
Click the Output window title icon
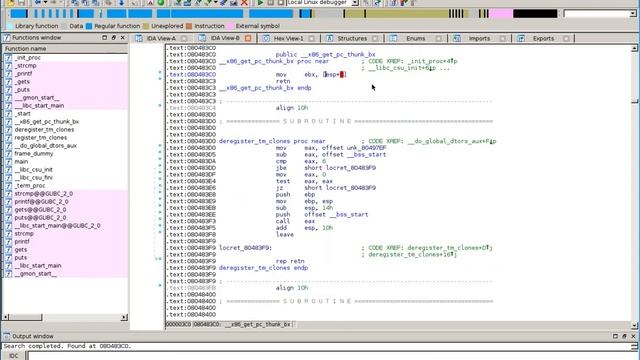[7, 336]
